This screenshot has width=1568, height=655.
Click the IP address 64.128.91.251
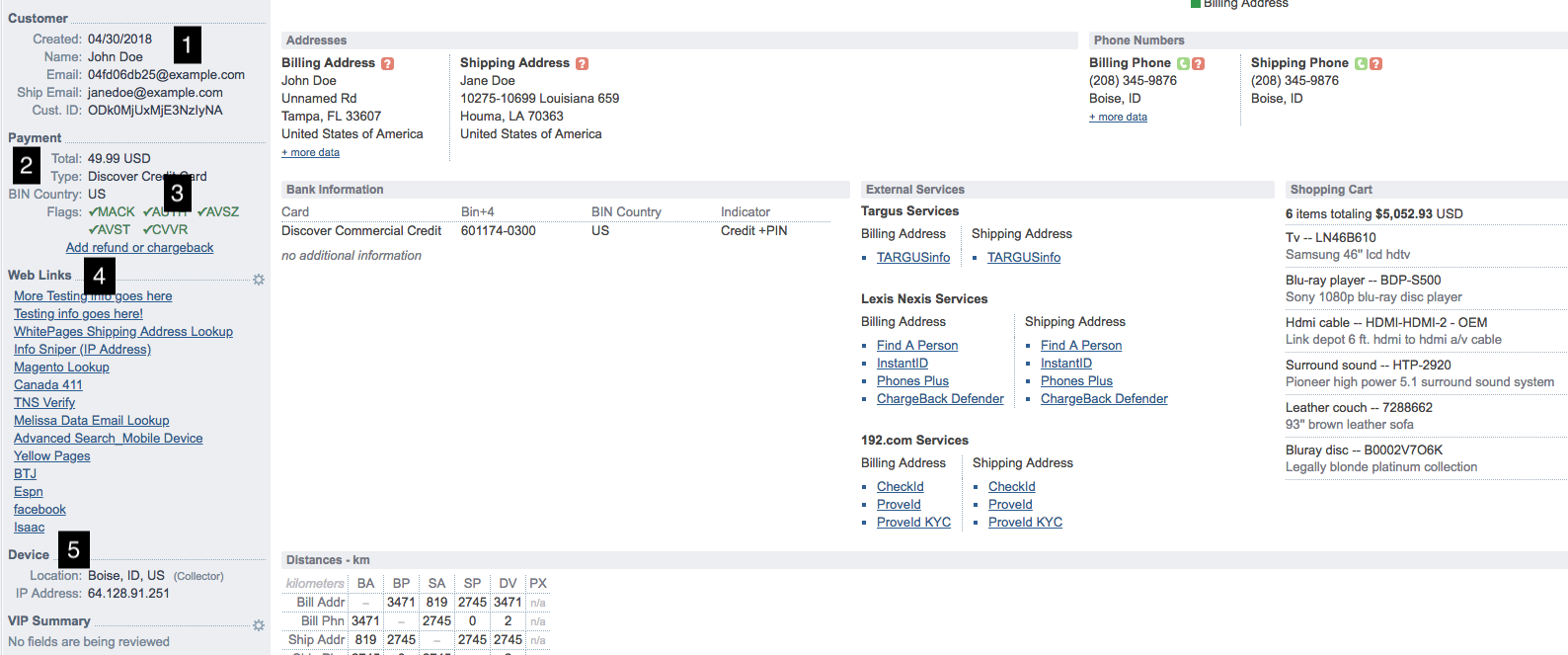(x=128, y=594)
